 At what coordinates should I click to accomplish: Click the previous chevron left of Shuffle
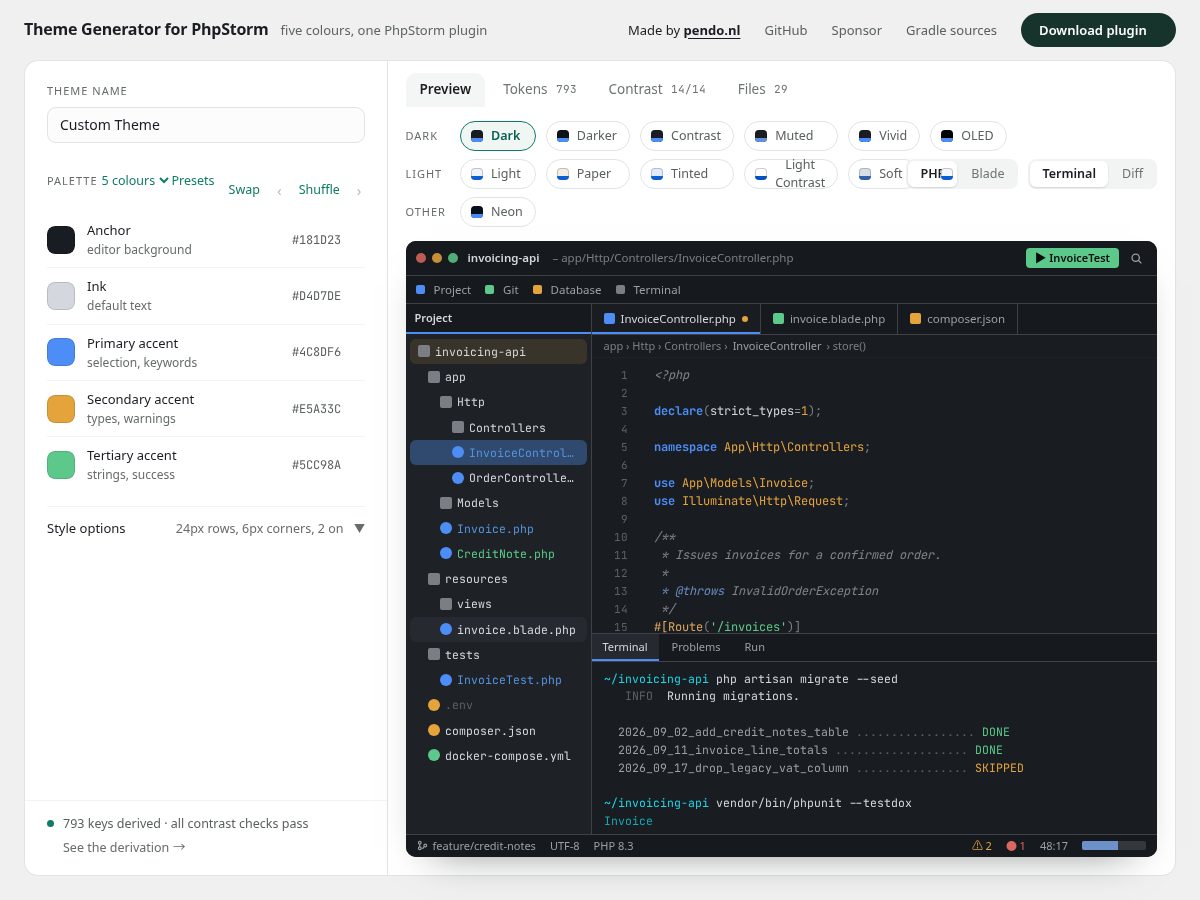(279, 191)
